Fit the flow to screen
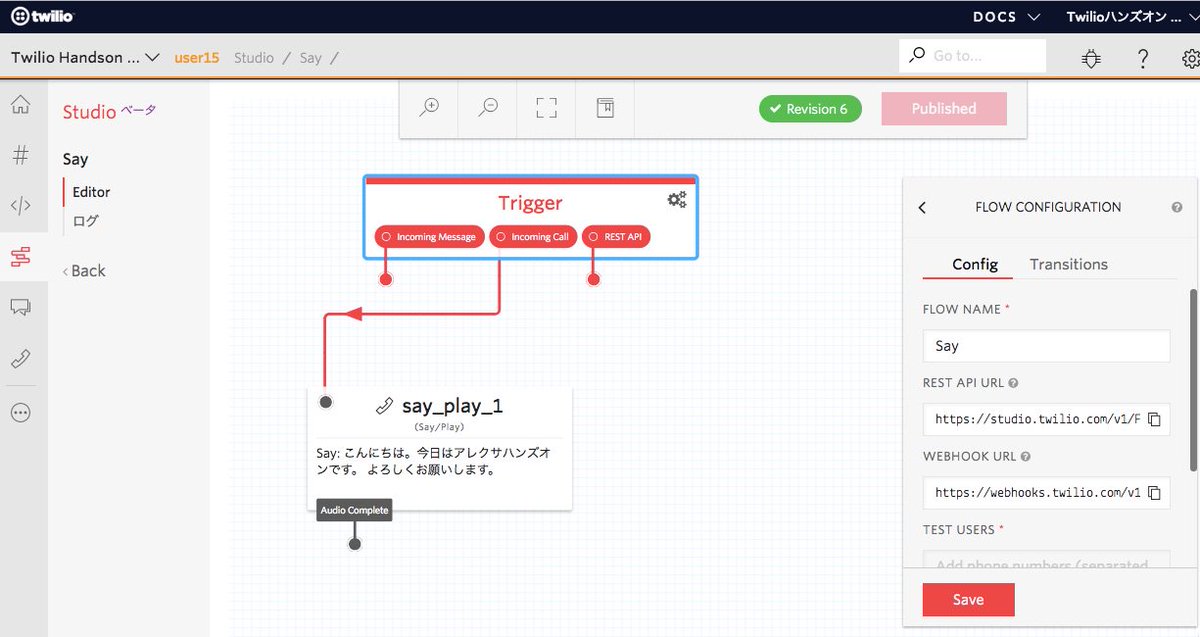Image resolution: width=1200 pixels, height=637 pixels. pyautogui.click(x=546, y=108)
